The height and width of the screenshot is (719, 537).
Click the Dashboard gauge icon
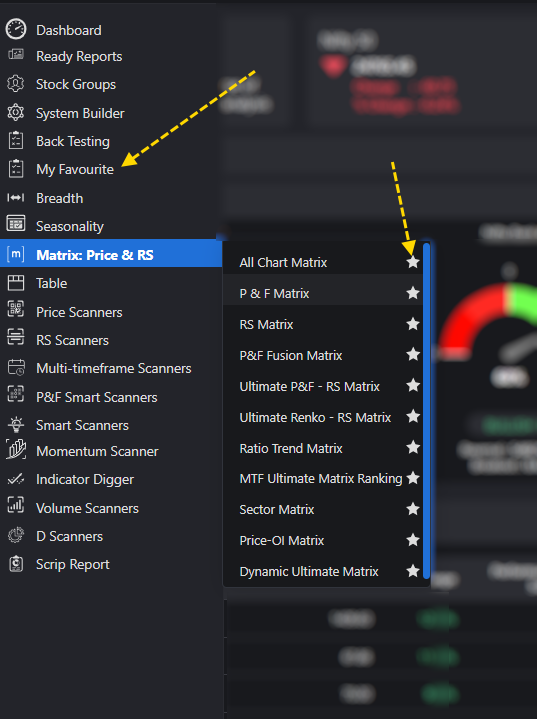tap(16, 29)
